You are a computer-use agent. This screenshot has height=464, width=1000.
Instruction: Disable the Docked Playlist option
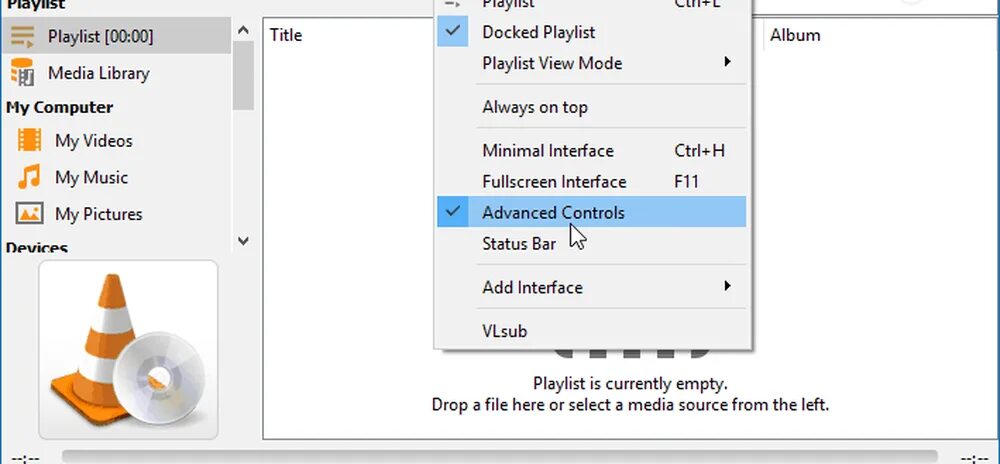pos(538,32)
